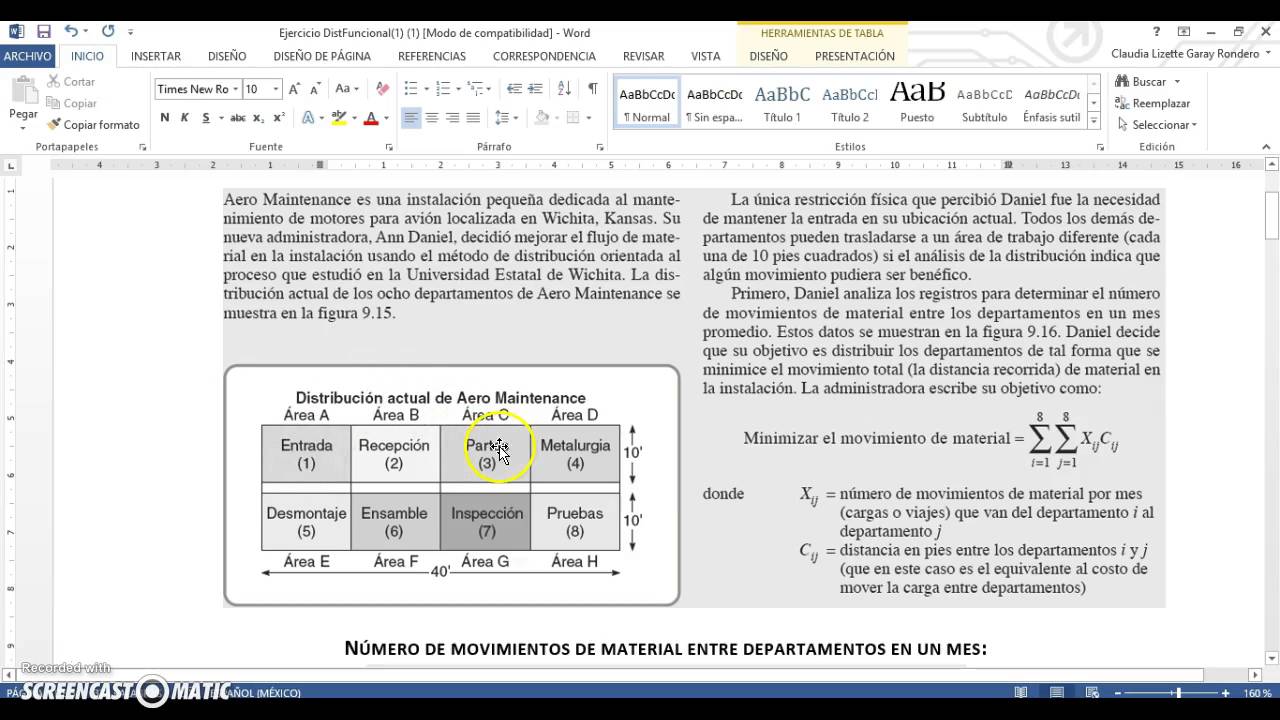This screenshot has height=720, width=1280.
Task: Decrease paragraph indent
Action: pyautogui.click(x=514, y=89)
